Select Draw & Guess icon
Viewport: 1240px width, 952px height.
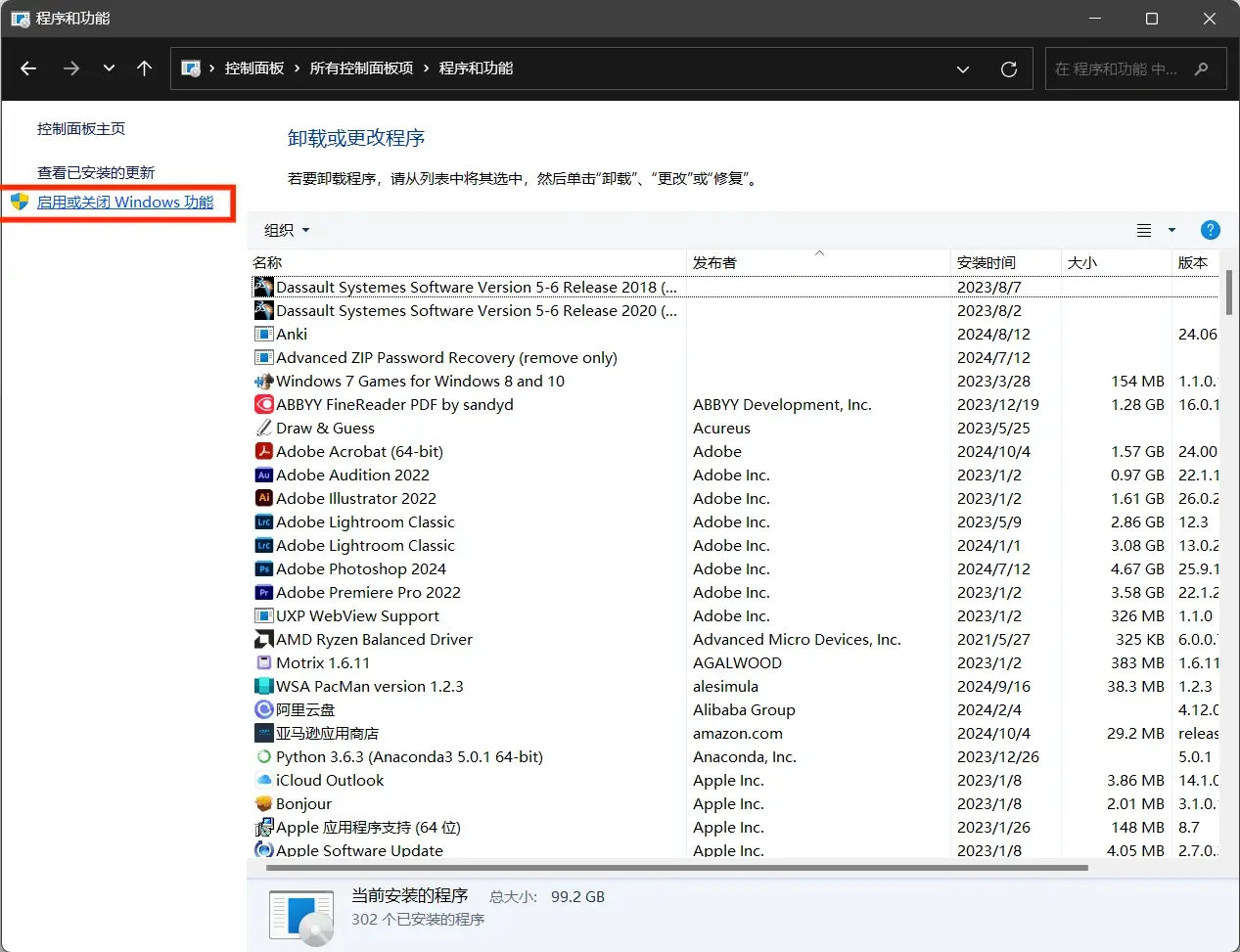(x=263, y=428)
